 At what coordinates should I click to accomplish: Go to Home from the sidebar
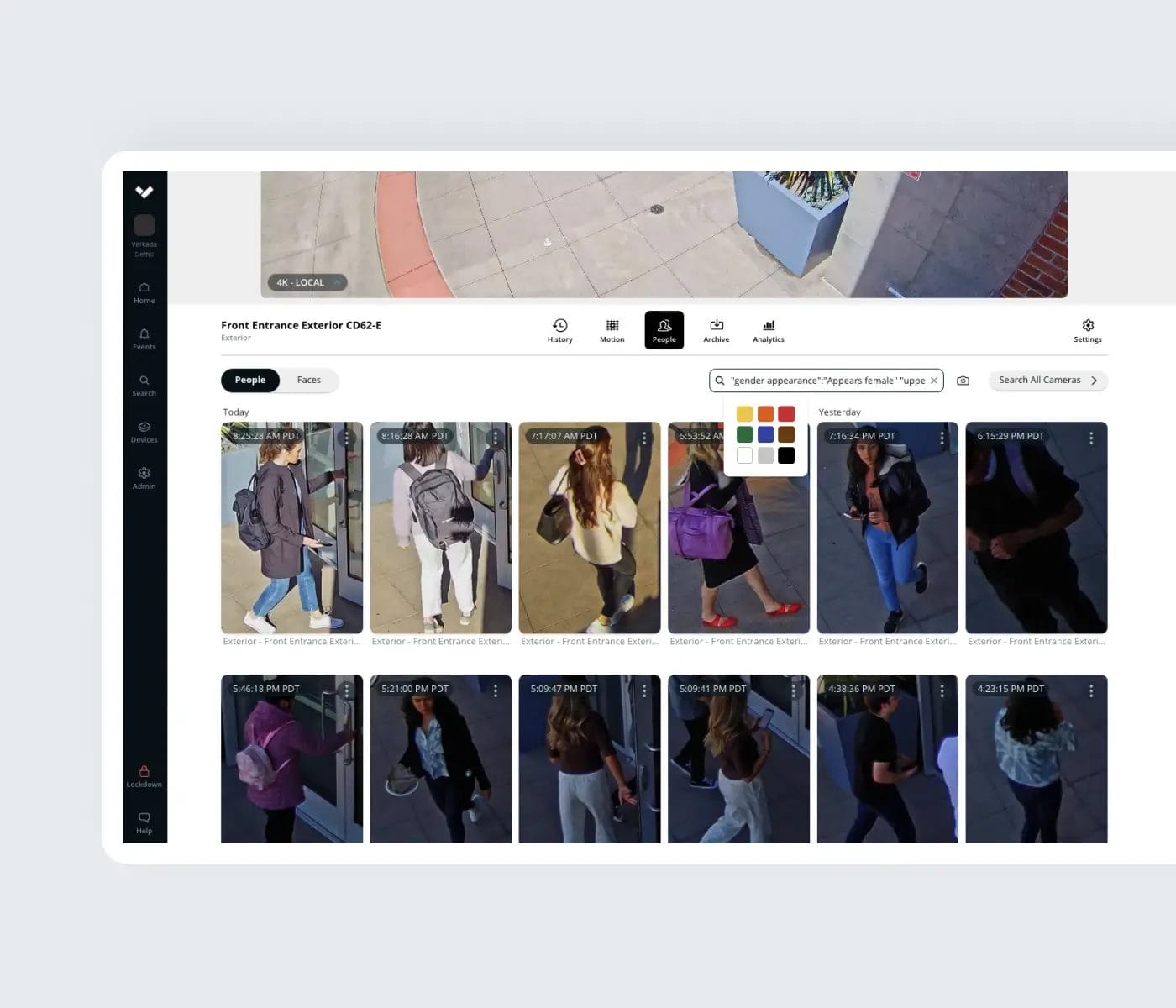(144, 292)
